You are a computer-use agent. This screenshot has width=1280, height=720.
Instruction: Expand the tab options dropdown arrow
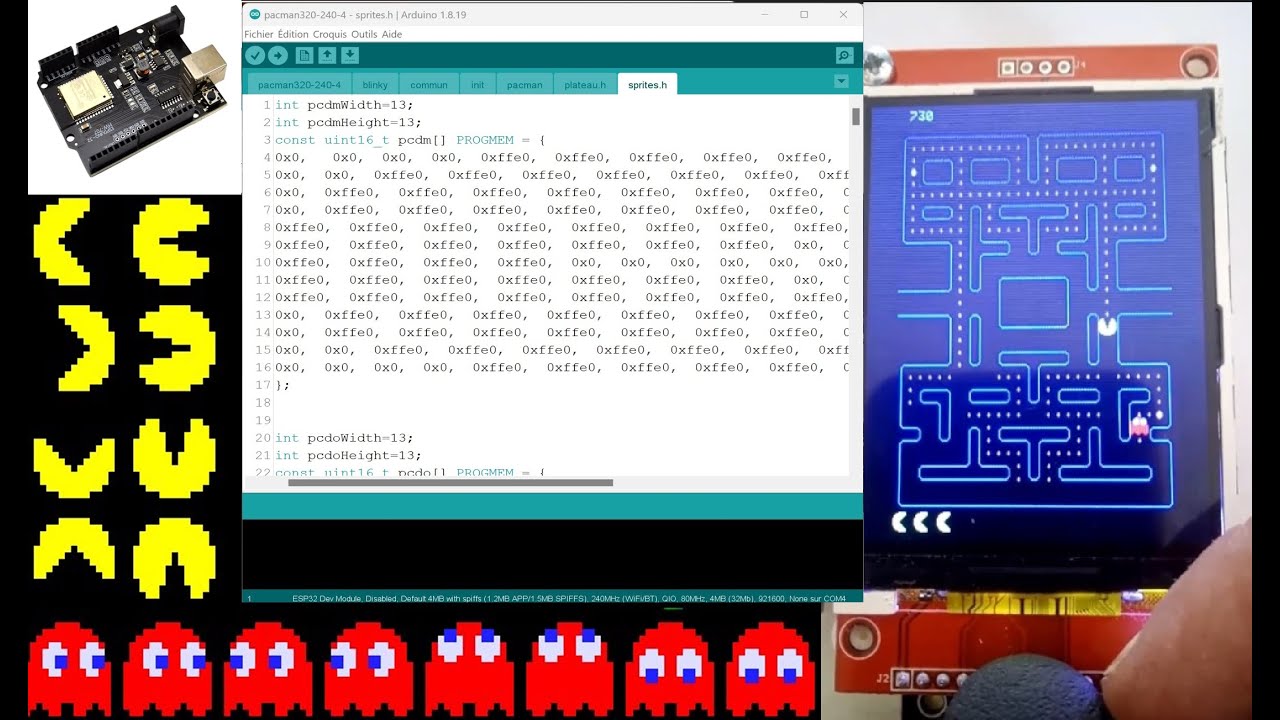click(842, 82)
